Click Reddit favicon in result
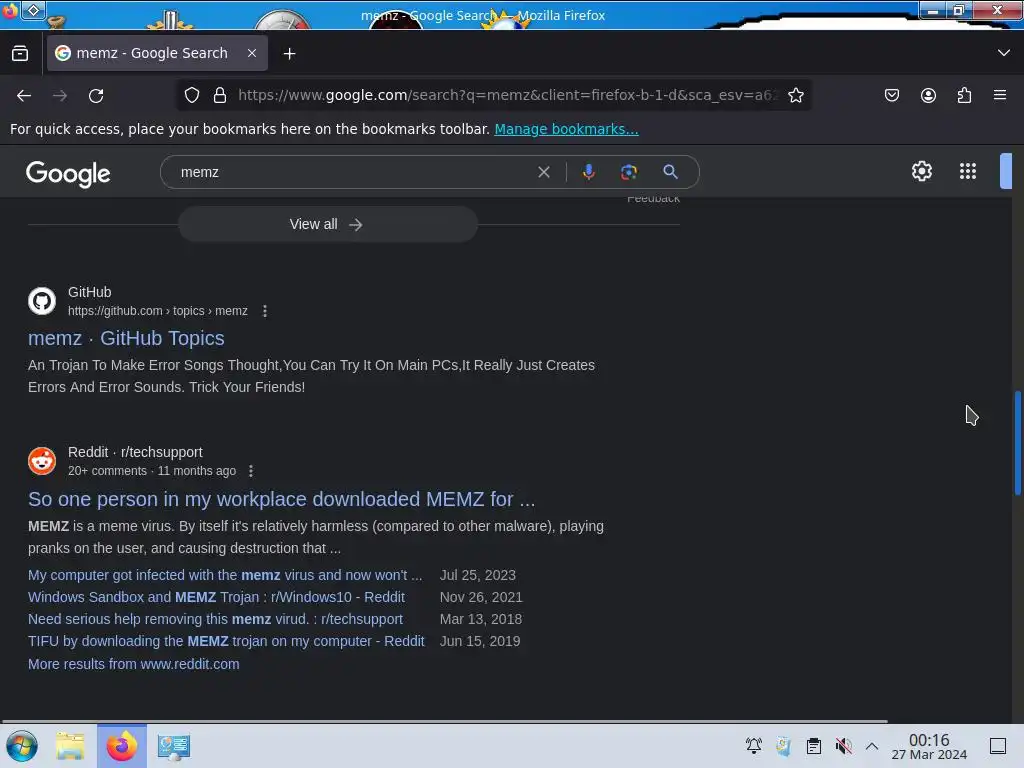Viewport: 1024px width, 768px height. 42,461
